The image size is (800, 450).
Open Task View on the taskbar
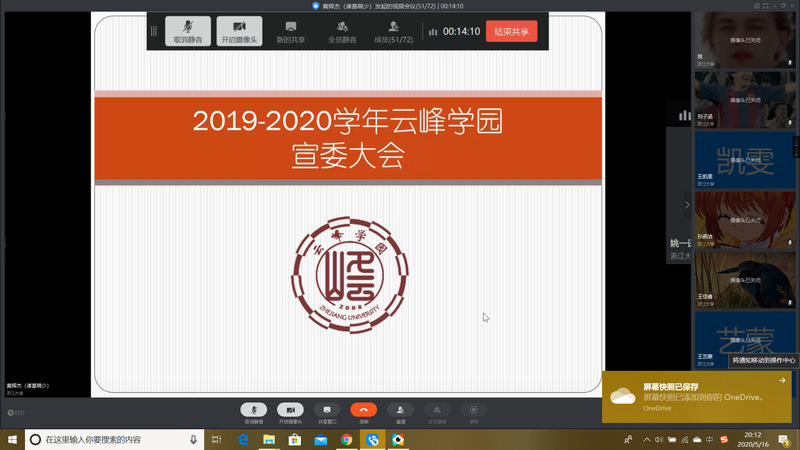tap(216, 439)
